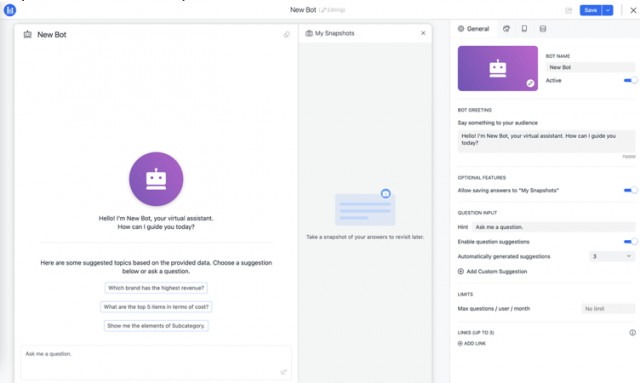Screen dimensions: 640x383
Task: Click the send icon in question box
Action: pos(283,372)
